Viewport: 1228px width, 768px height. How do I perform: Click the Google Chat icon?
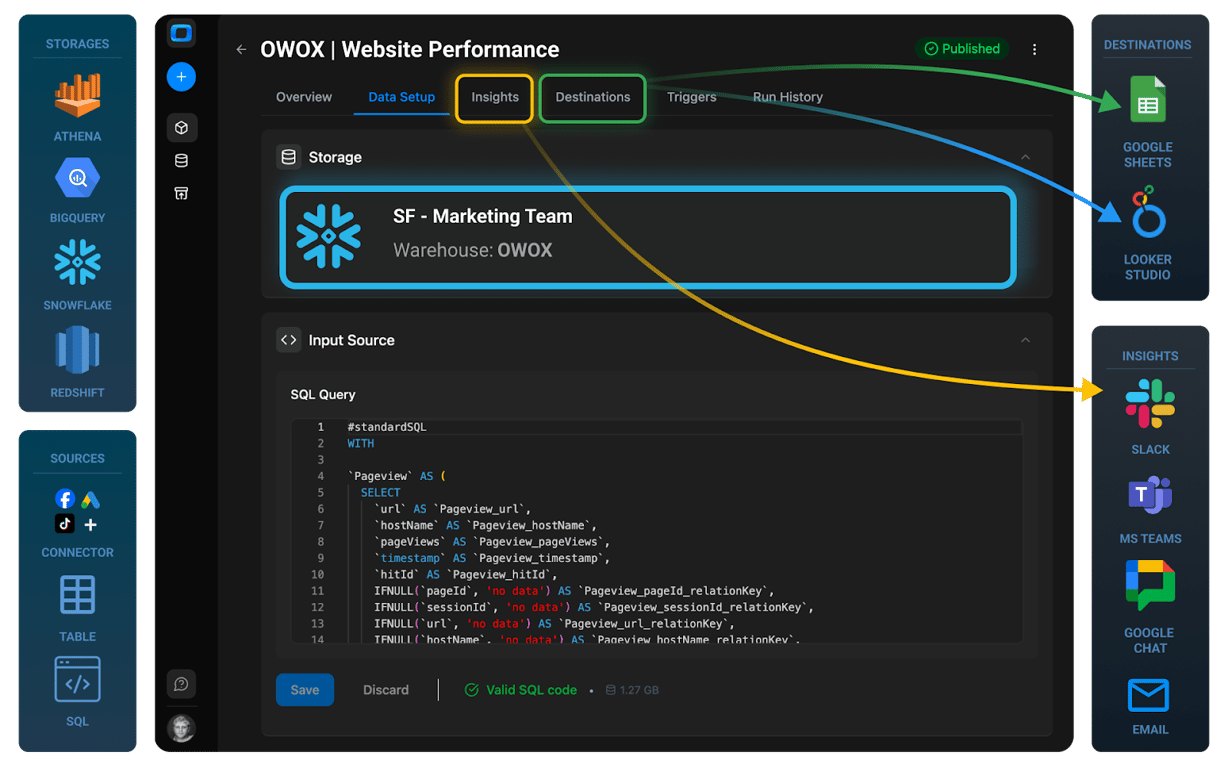point(1150,585)
